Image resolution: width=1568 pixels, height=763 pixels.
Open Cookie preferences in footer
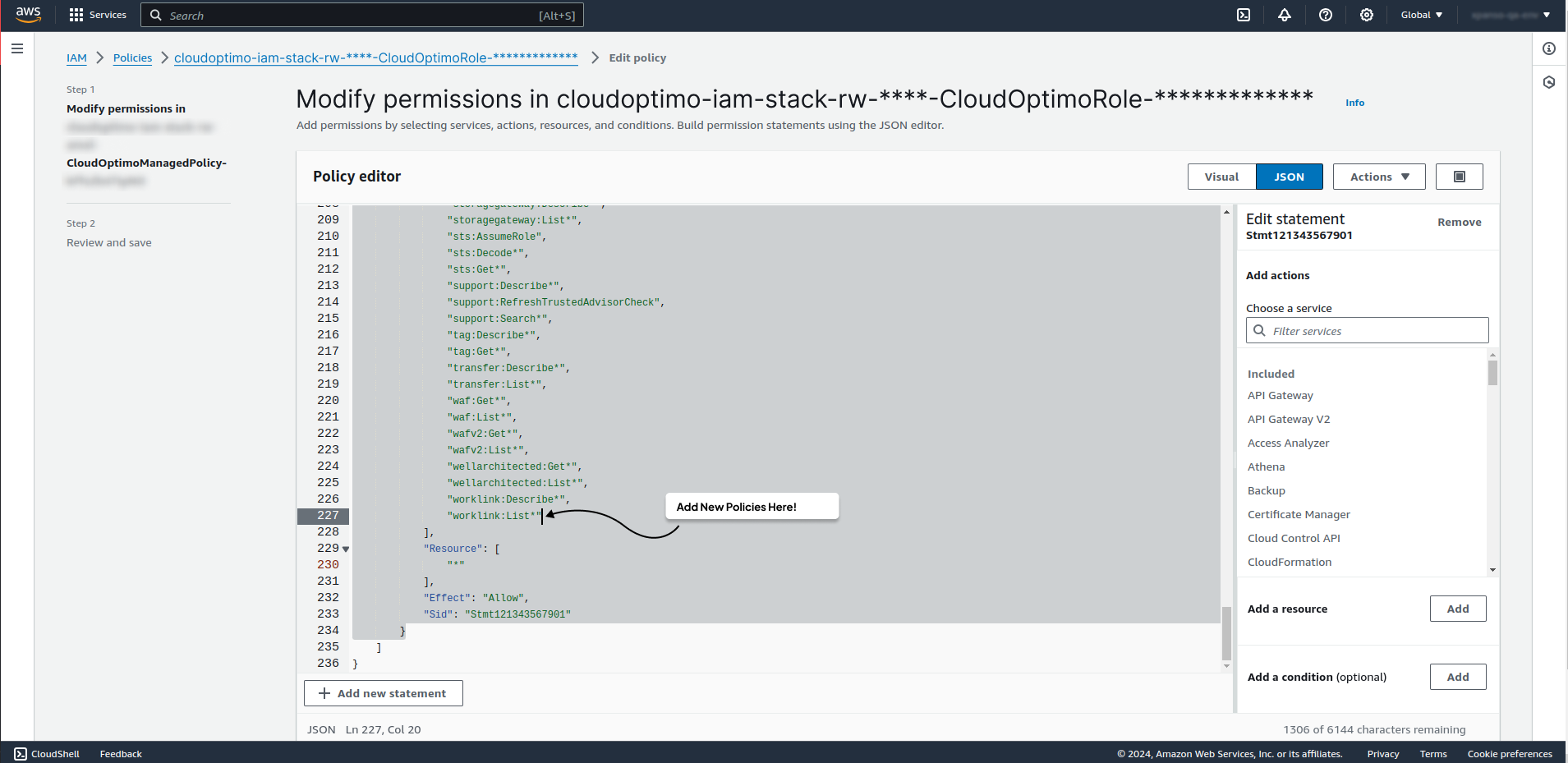1510,754
